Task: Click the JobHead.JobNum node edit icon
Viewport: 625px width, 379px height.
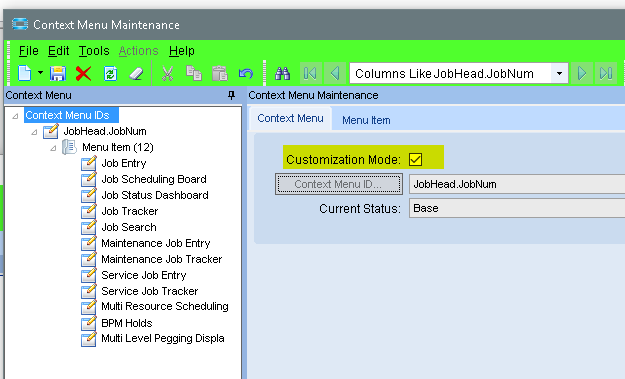Action: (x=51, y=131)
